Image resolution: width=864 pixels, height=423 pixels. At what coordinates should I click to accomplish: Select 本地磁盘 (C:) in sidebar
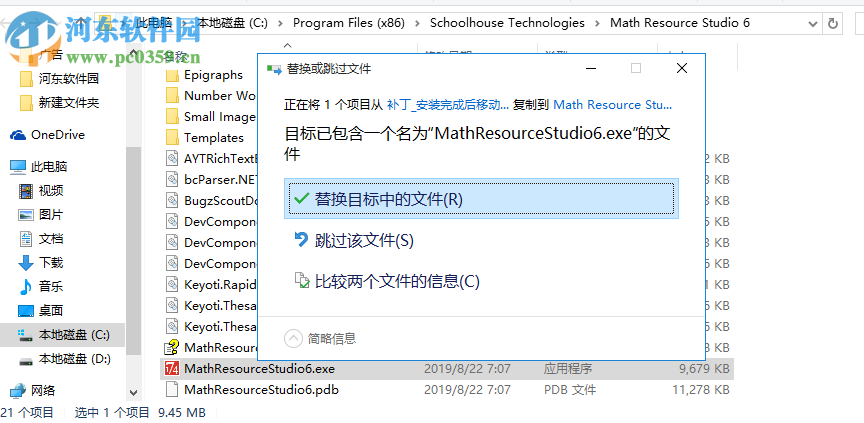tap(63, 334)
